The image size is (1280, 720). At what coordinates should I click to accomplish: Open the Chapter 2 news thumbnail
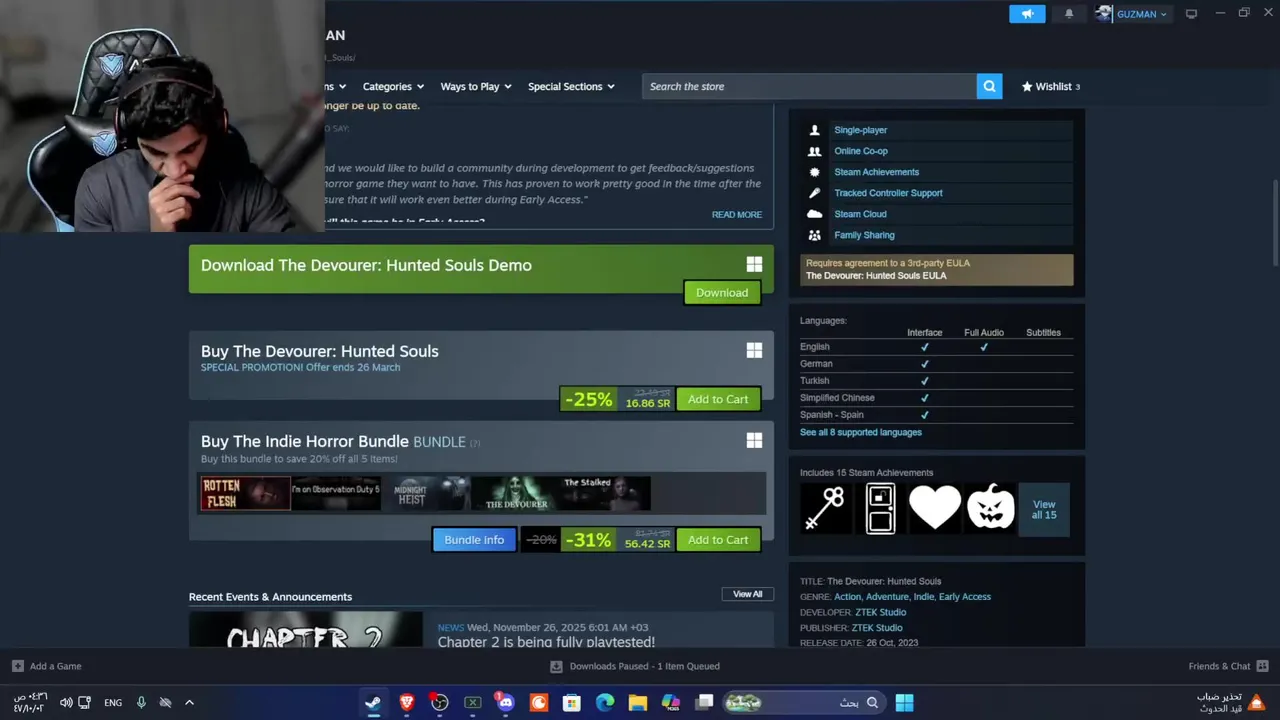tap(306, 630)
